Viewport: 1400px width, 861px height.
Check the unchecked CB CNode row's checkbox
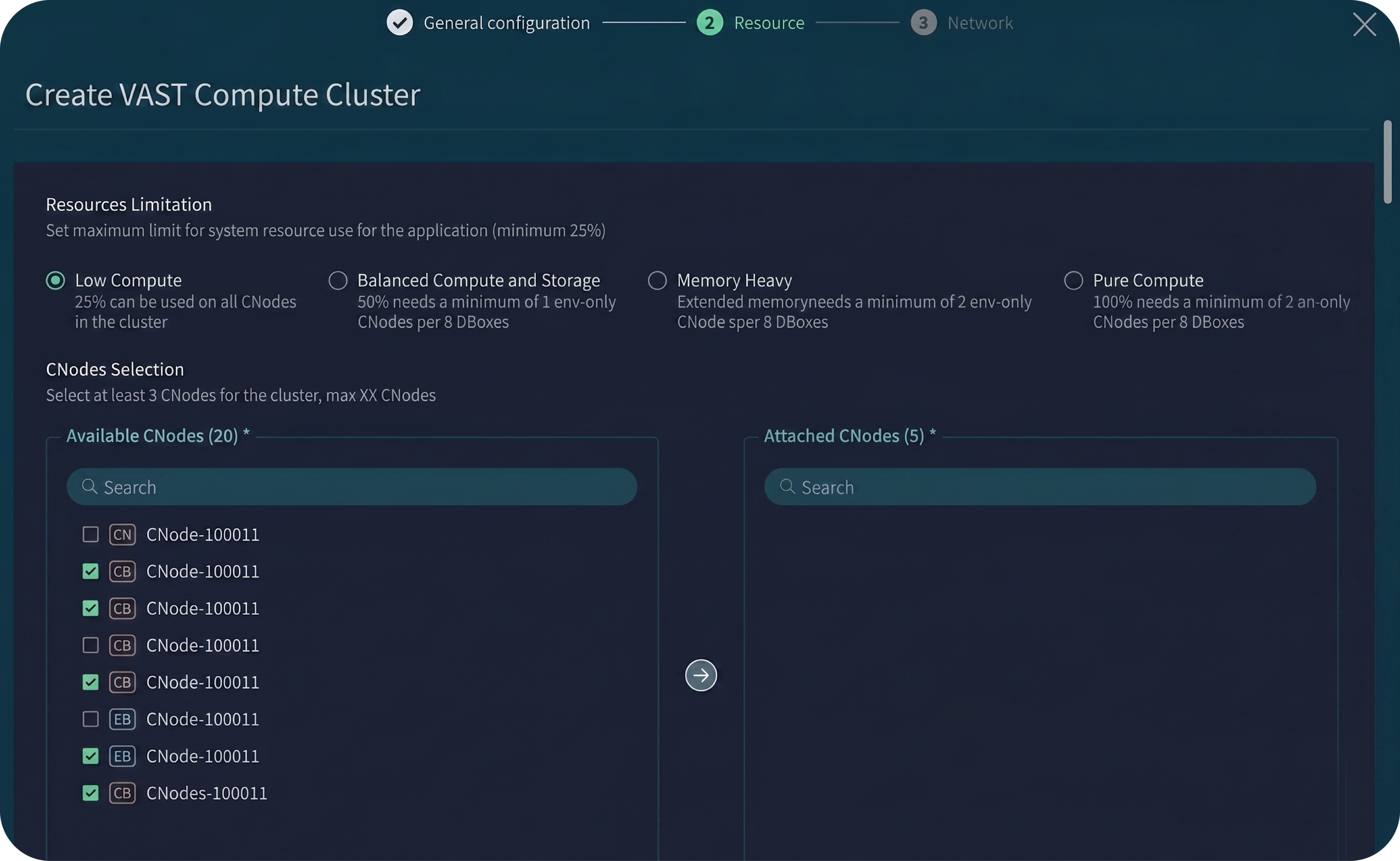click(x=91, y=645)
